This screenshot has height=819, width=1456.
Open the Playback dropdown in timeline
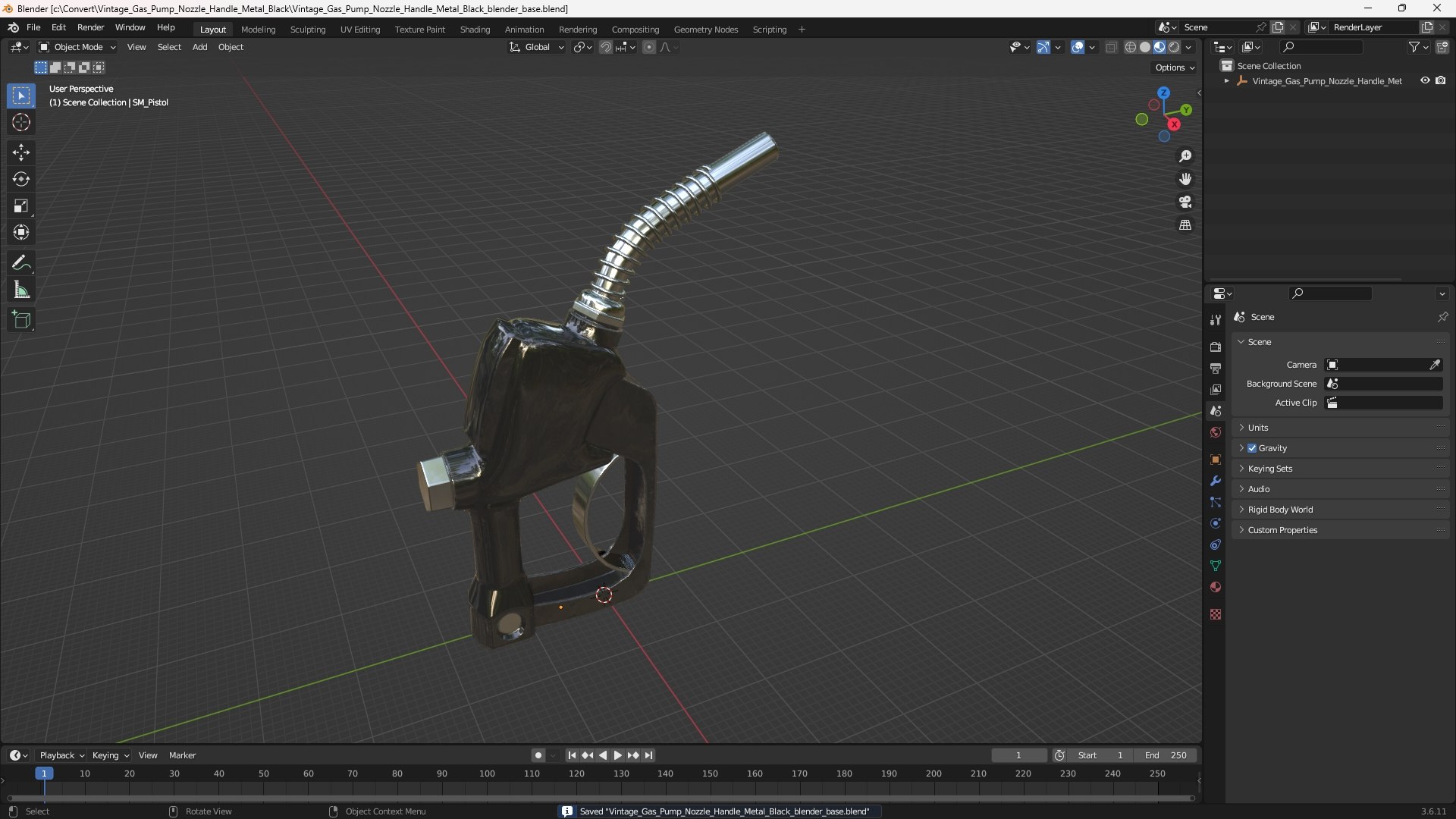point(61,755)
